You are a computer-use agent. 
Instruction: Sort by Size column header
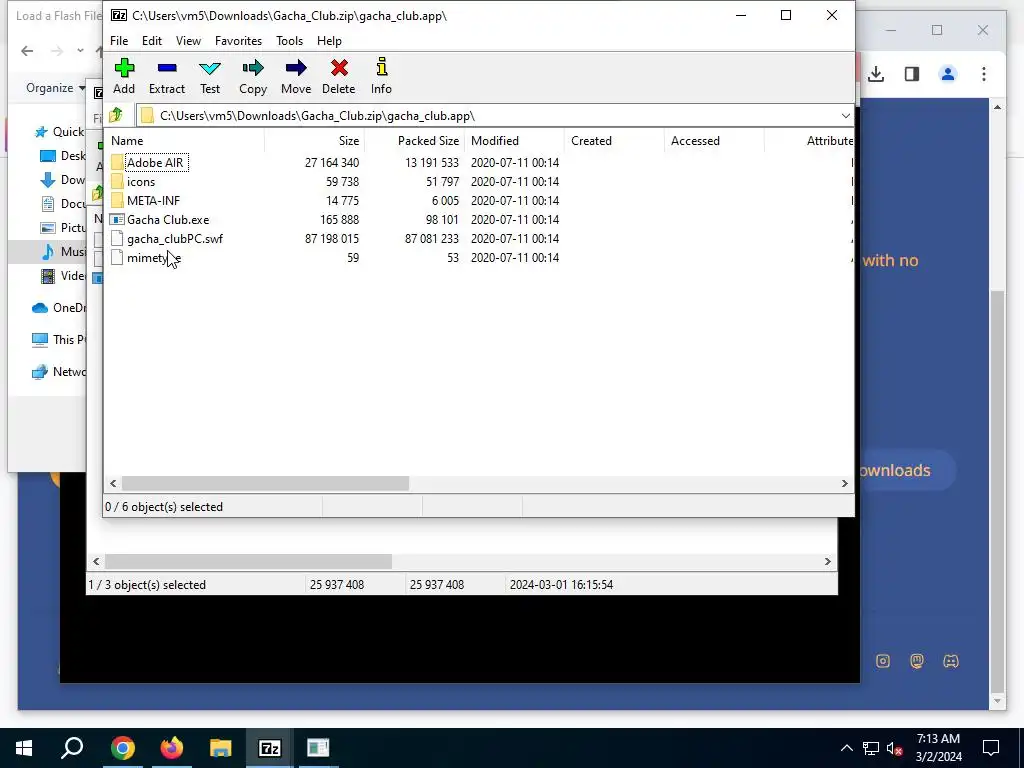click(314, 140)
